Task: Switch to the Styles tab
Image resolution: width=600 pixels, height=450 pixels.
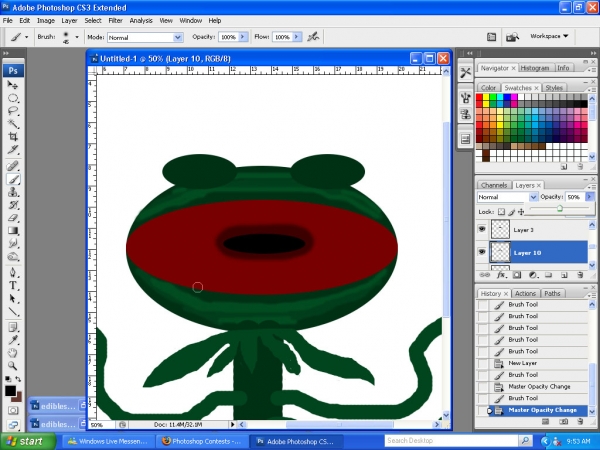Action: tap(554, 88)
